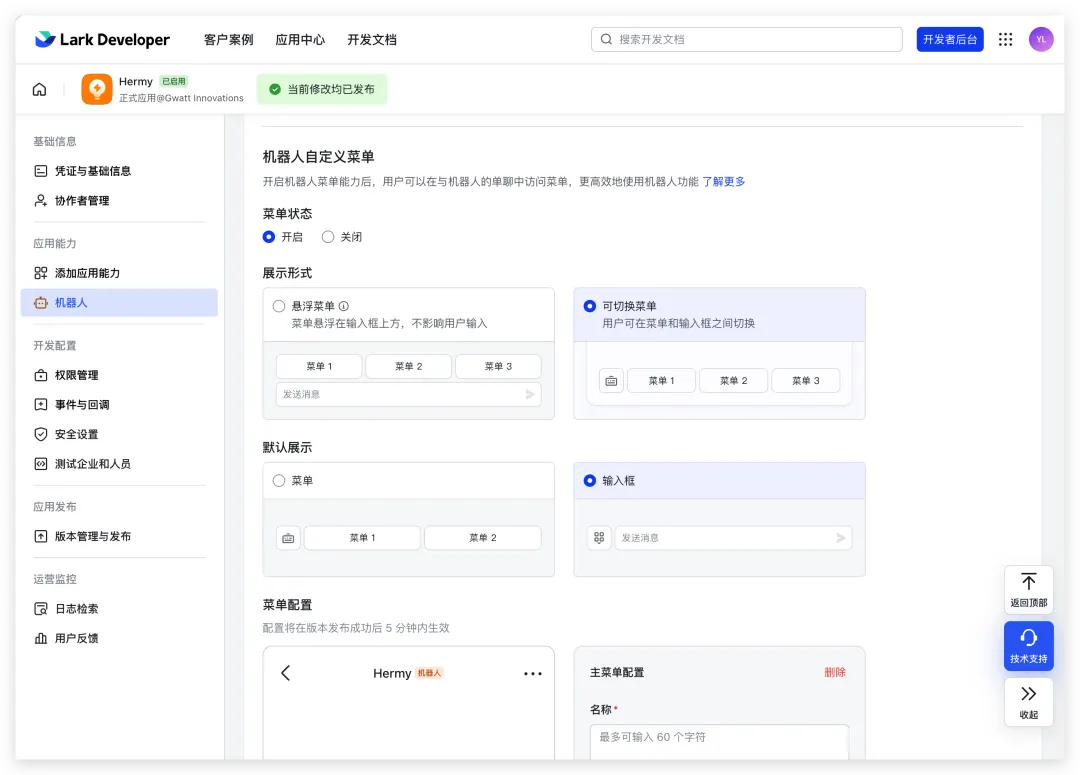Click the 已启用 status tag
The height and width of the screenshot is (775, 1080).
(x=174, y=81)
